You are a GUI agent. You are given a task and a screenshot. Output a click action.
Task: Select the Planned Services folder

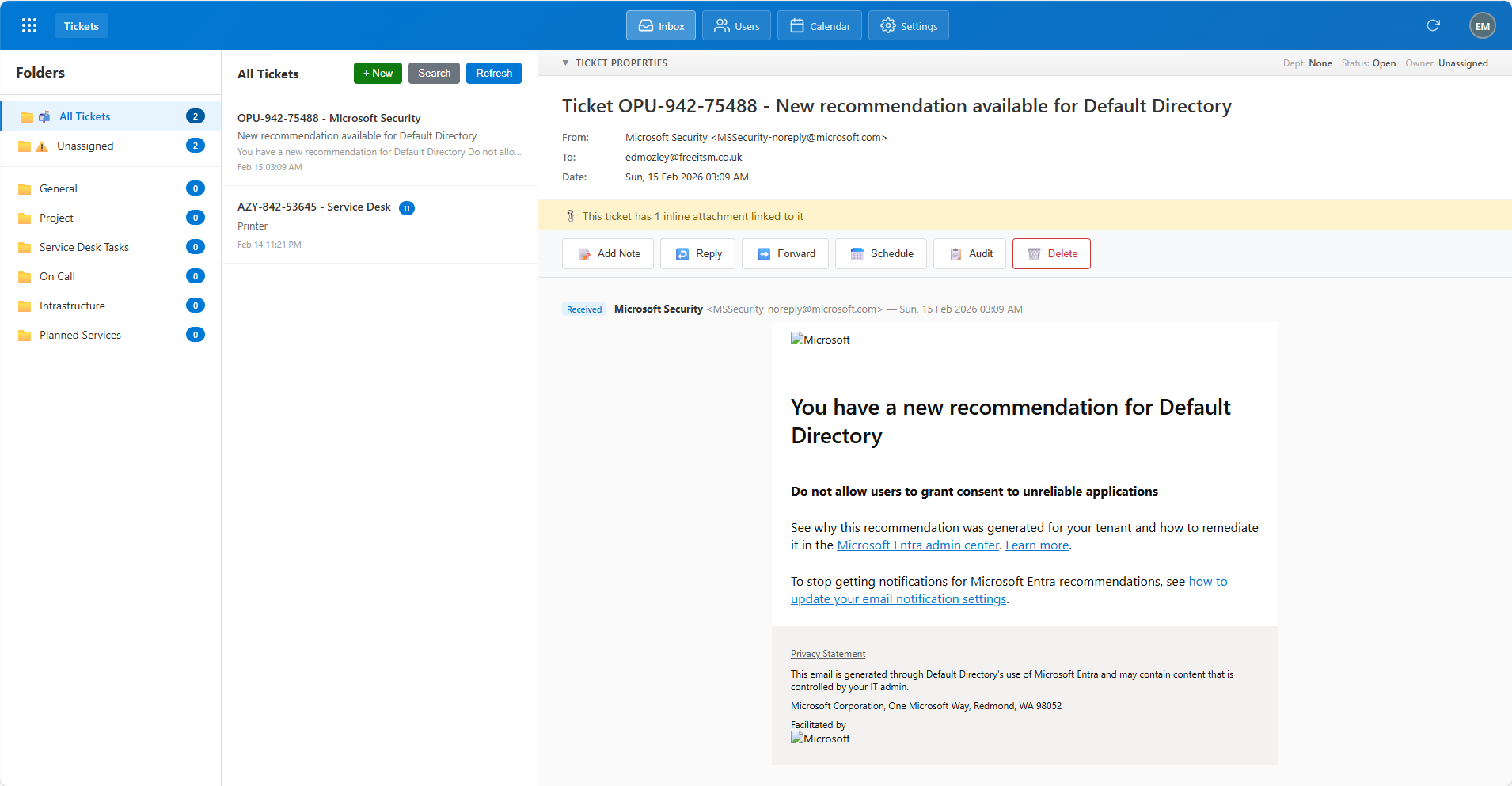click(x=111, y=335)
